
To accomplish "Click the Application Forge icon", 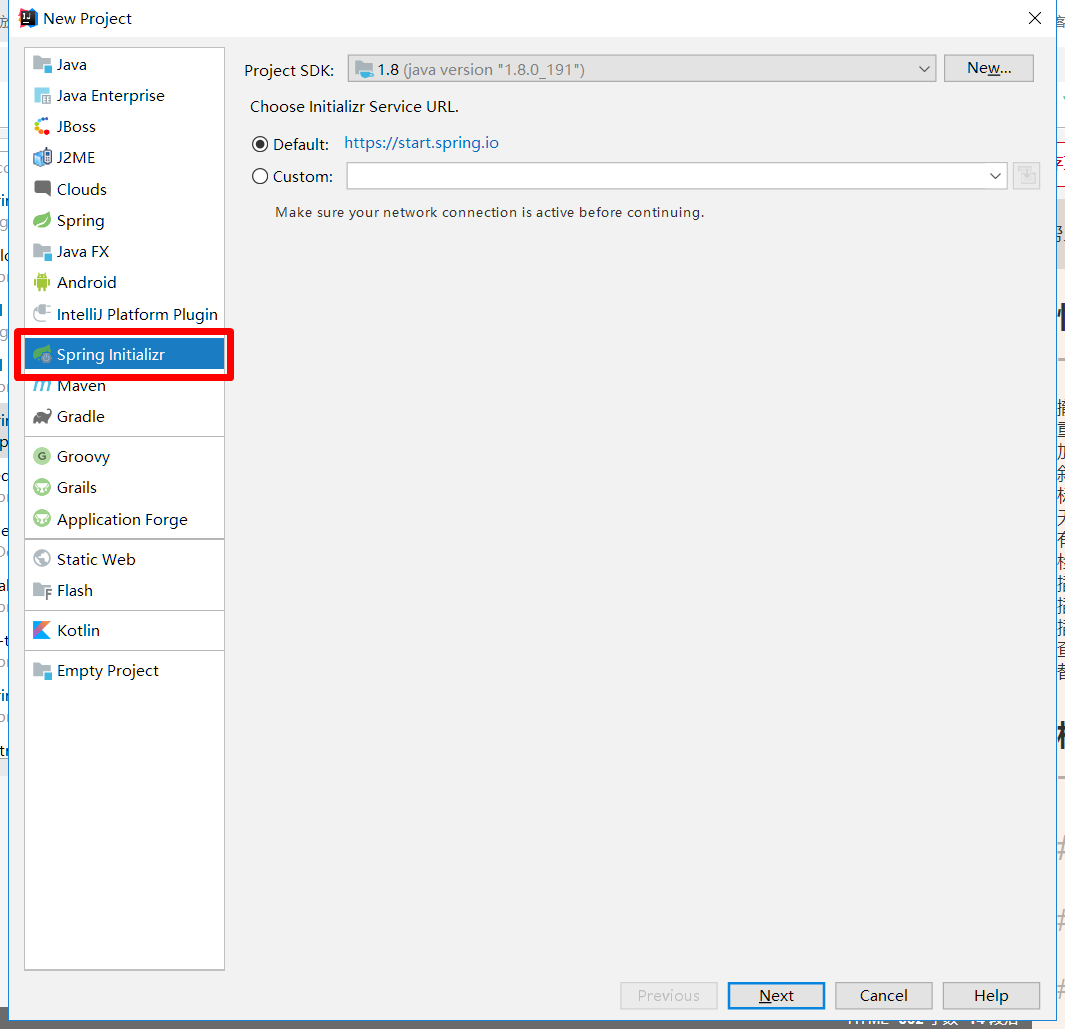I will pyautogui.click(x=42, y=519).
